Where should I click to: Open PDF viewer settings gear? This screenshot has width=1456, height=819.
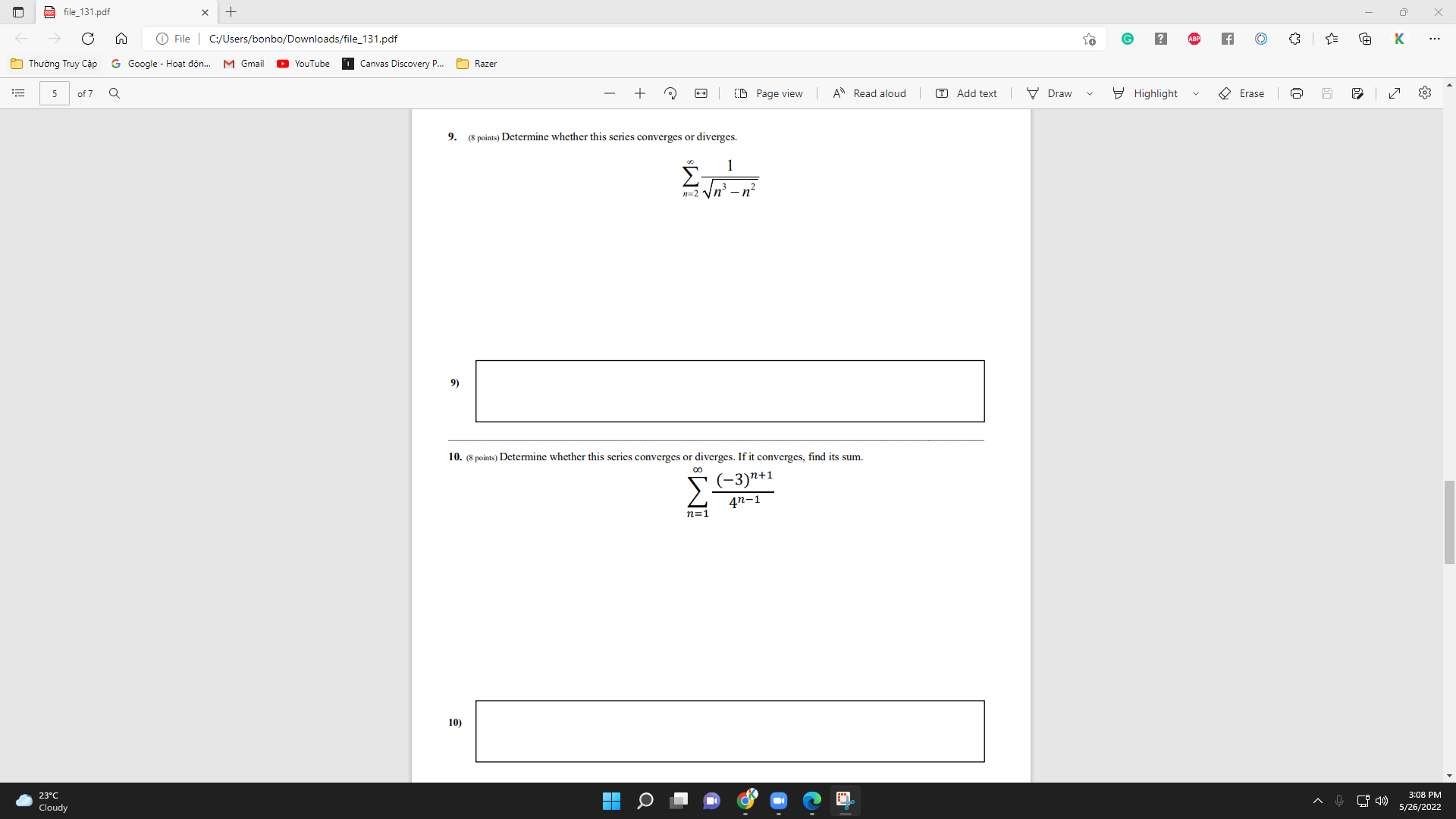point(1425,93)
